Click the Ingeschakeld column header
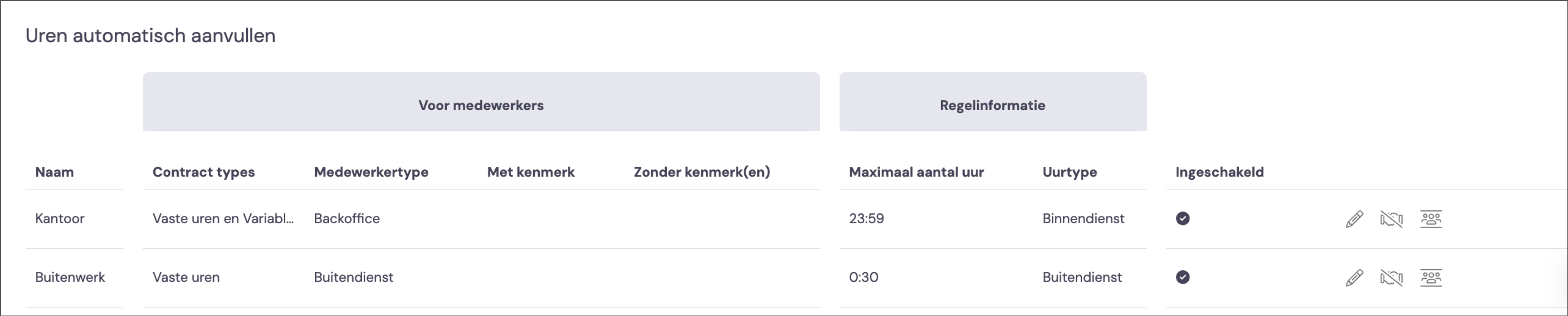The width and height of the screenshot is (1568, 316). point(1219,172)
